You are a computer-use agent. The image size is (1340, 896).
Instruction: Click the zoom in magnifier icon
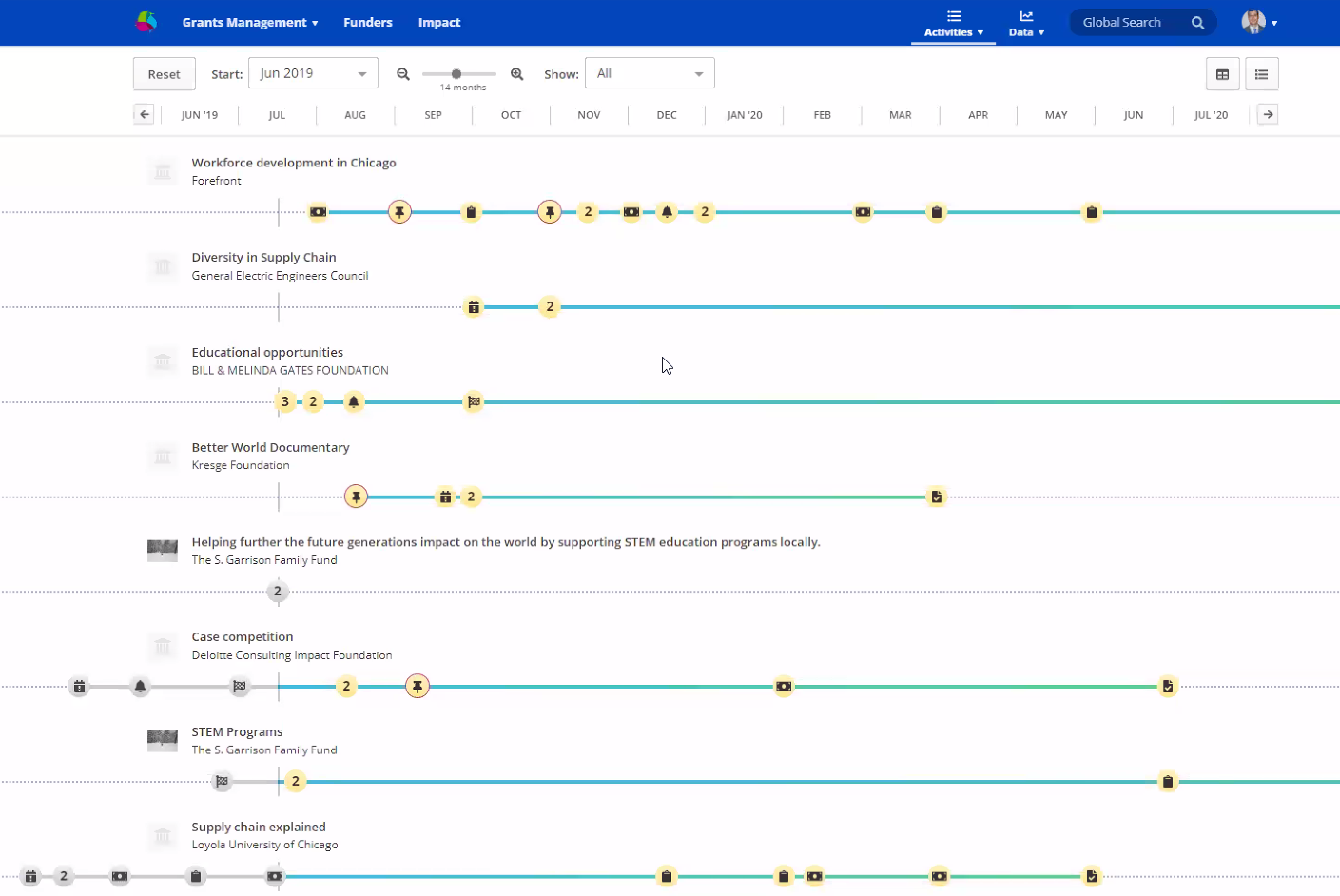(x=517, y=74)
